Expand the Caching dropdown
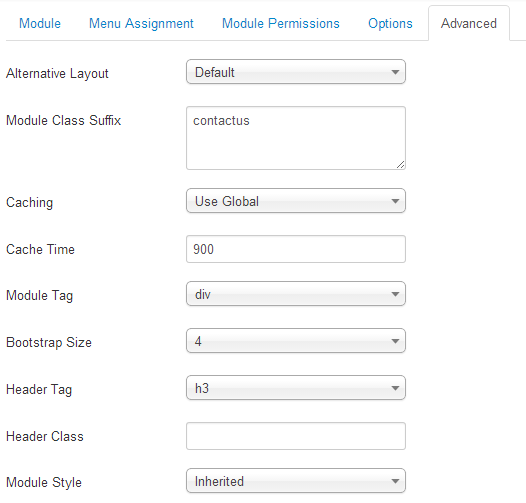Image resolution: width=526 pixels, height=503 pixels. (296, 201)
